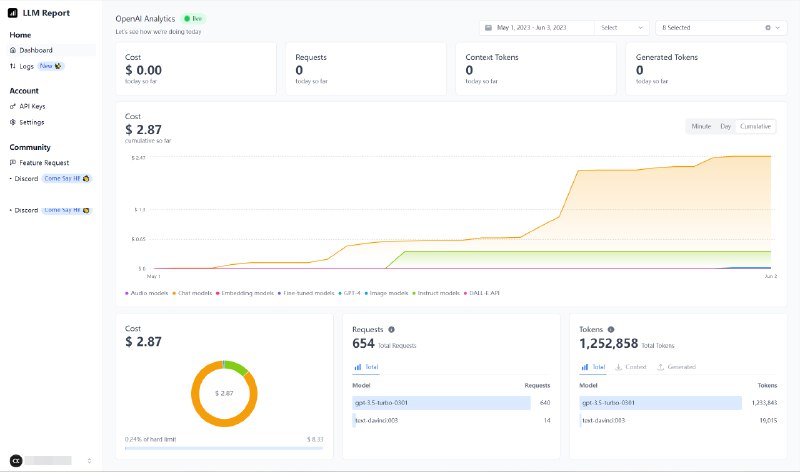
Task: Click the flag icon beside Feature Request
Action: click(13, 162)
